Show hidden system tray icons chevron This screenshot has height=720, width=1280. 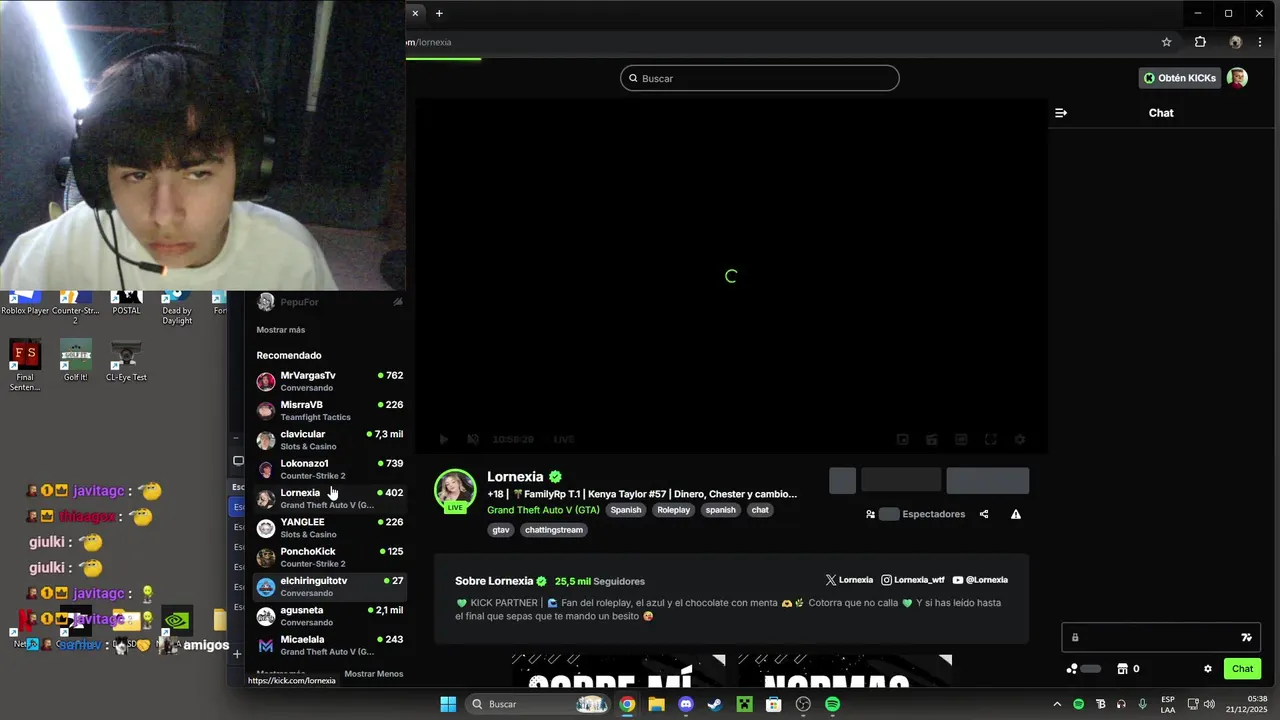click(x=1057, y=704)
